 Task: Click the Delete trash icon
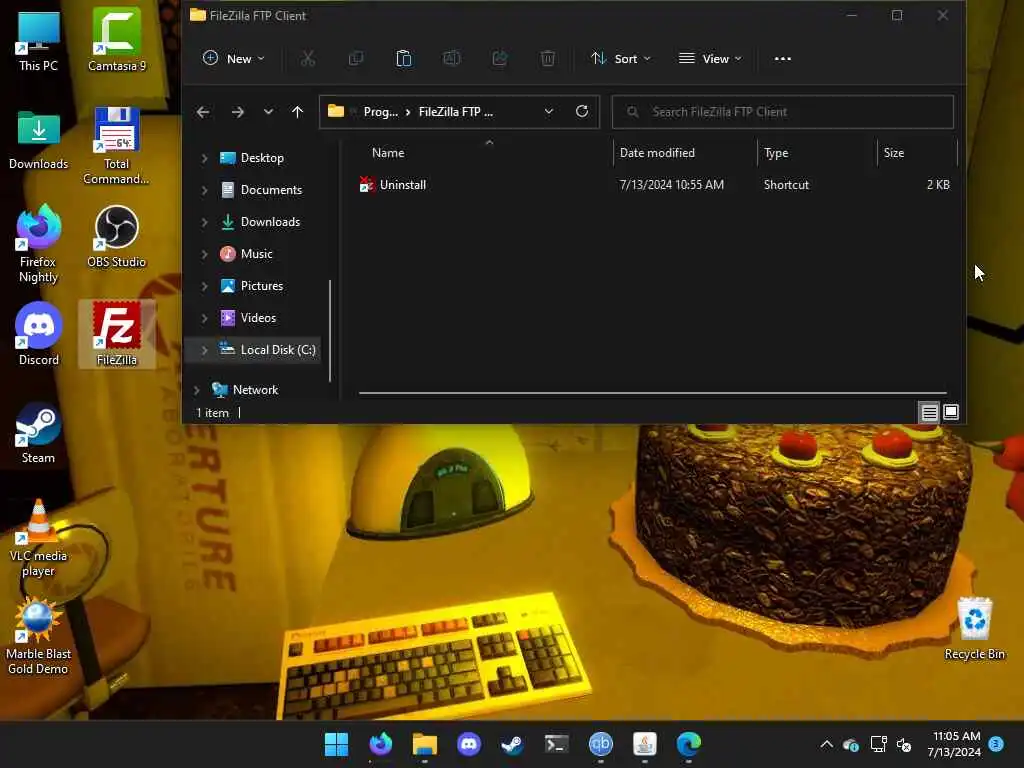click(548, 59)
